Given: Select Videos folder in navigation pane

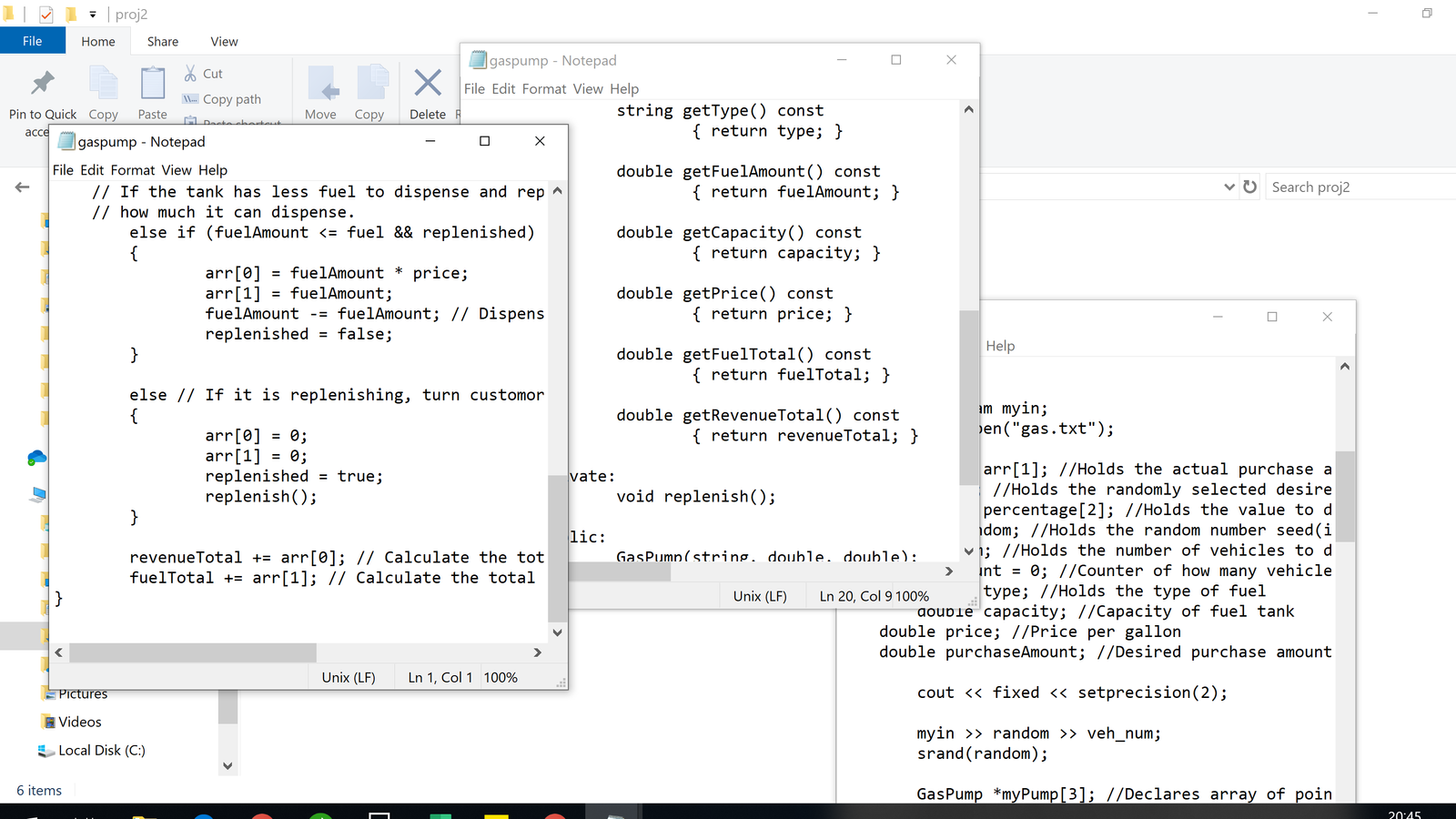Looking at the screenshot, I should [80, 722].
